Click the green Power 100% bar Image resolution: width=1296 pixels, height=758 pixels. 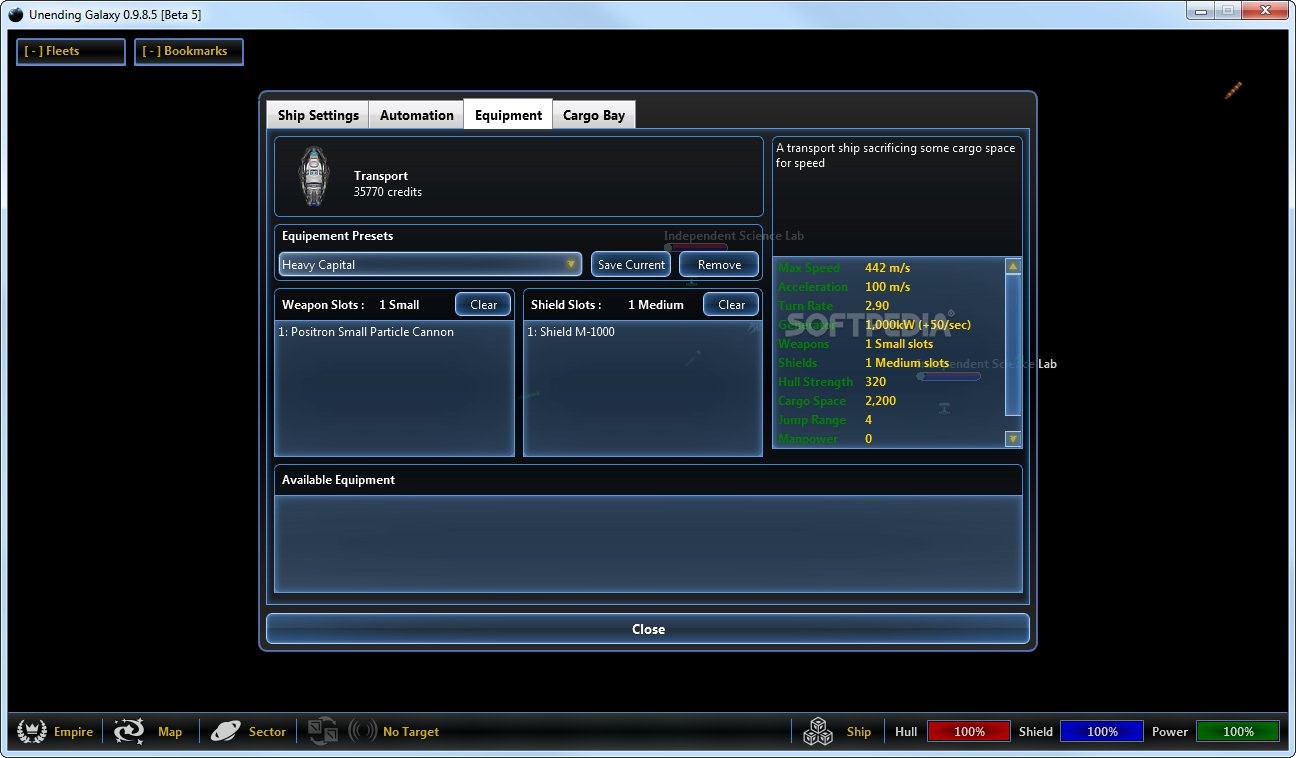(1238, 731)
